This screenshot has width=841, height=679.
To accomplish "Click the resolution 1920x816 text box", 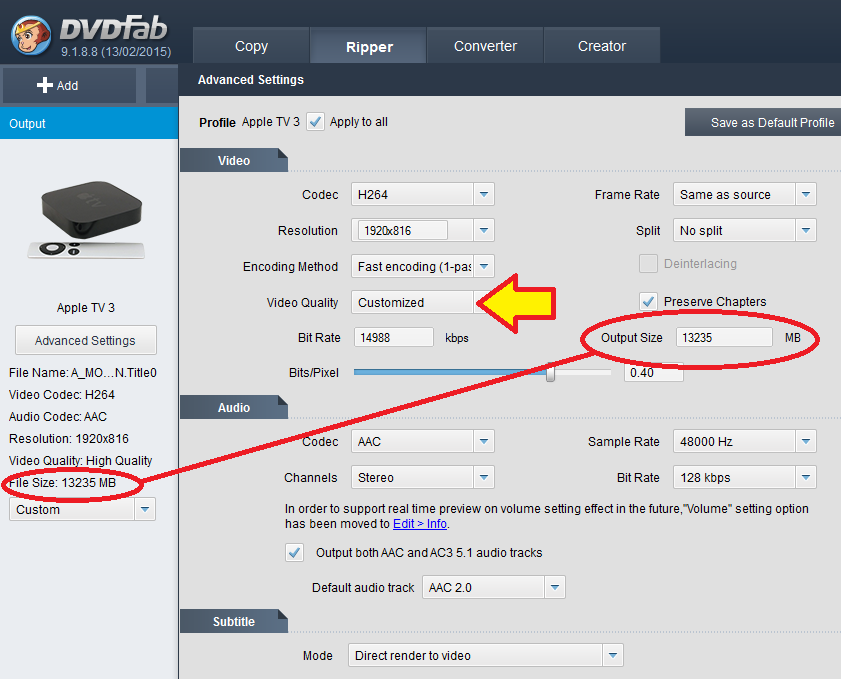I will coord(402,231).
